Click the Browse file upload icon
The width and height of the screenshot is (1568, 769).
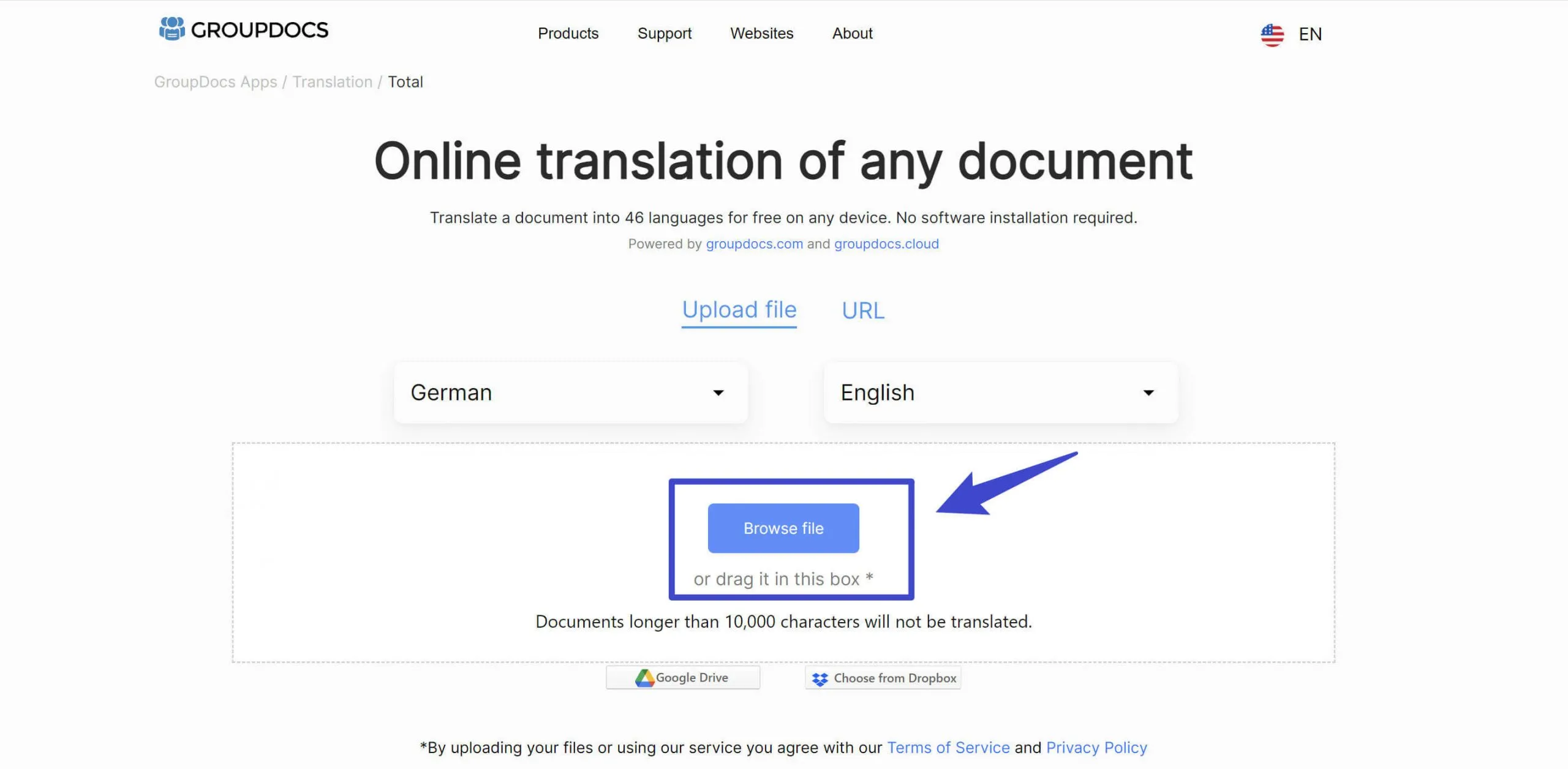click(x=783, y=528)
